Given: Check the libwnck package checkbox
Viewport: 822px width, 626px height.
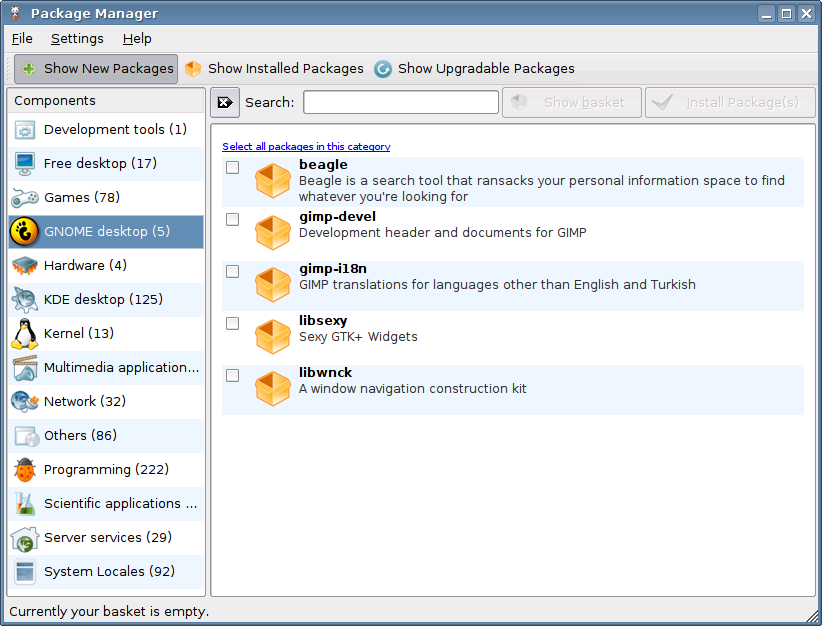Looking at the screenshot, I should pyautogui.click(x=232, y=375).
